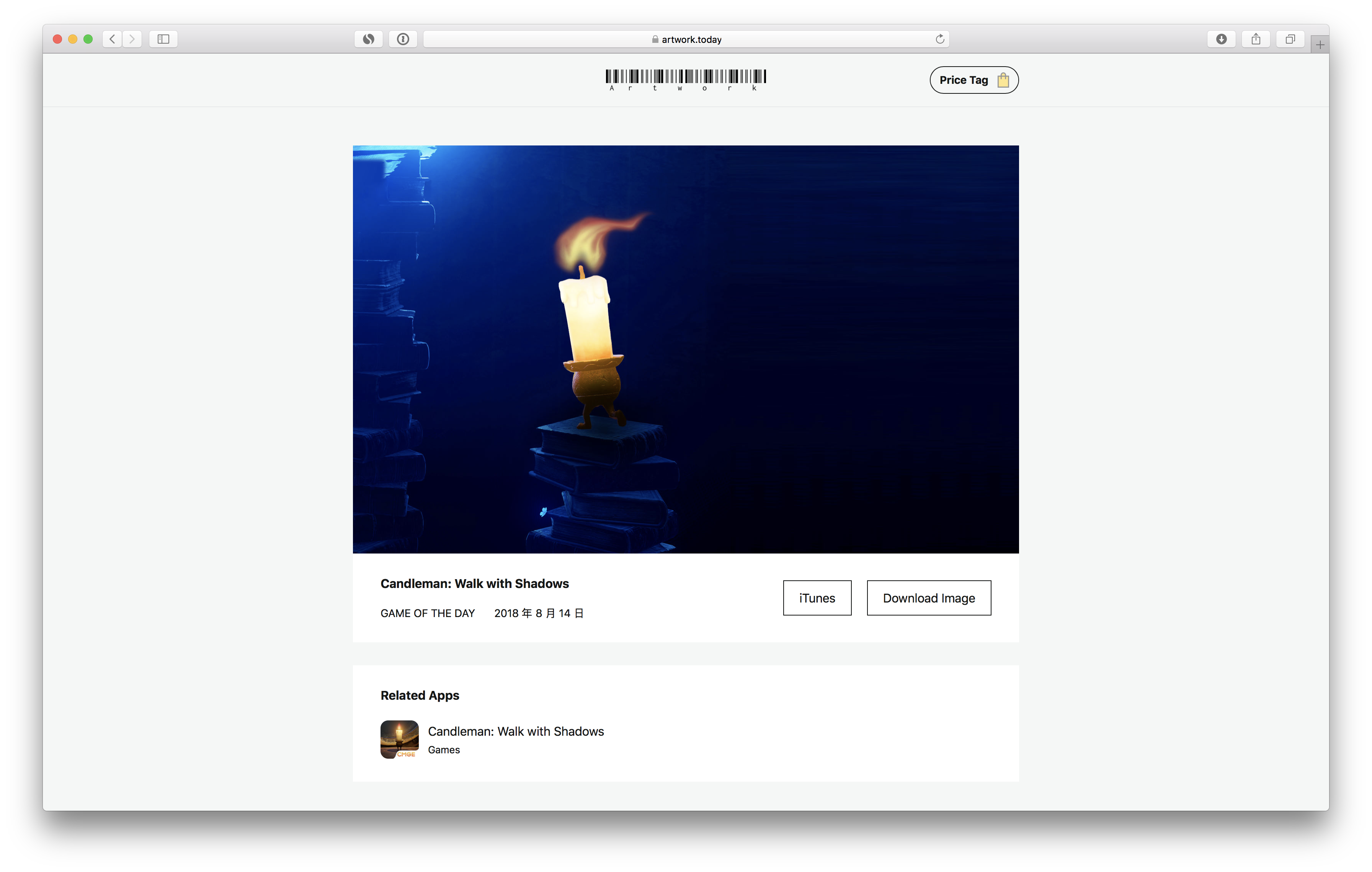
Task: Open Candleman: Walk with Shadows related app link
Action: pyautogui.click(x=515, y=731)
